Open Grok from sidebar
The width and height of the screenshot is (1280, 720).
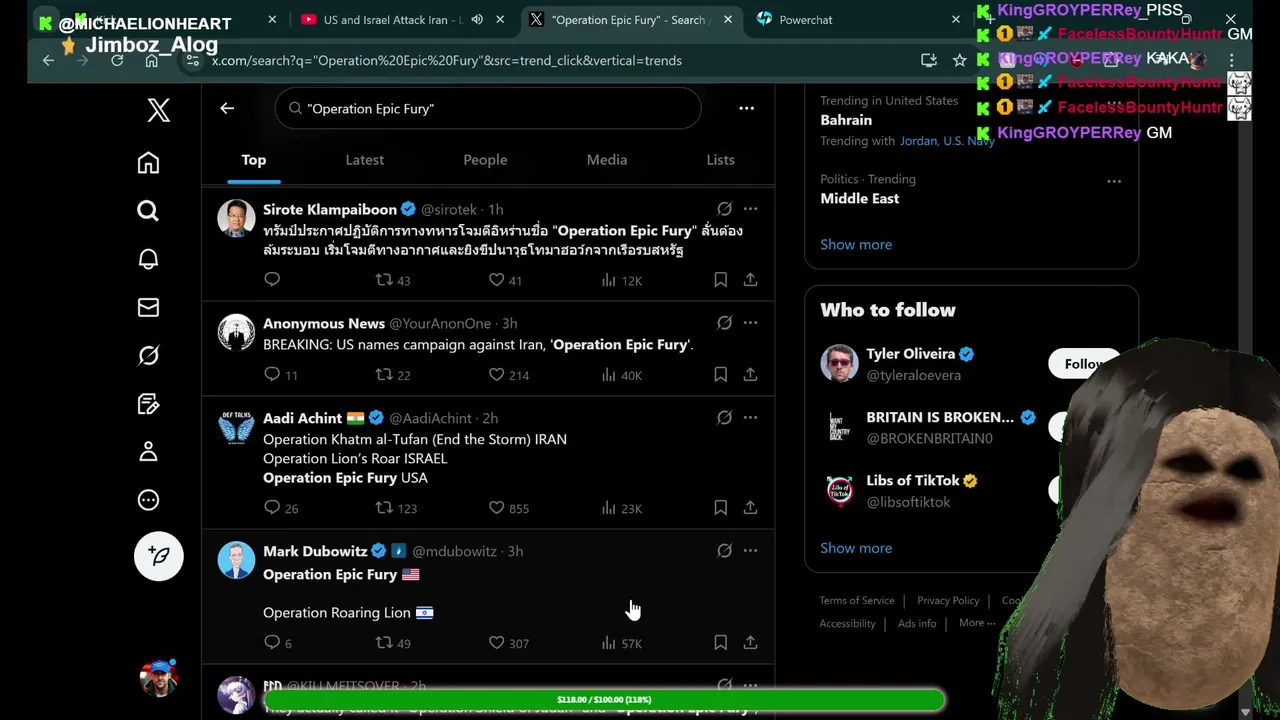(x=148, y=355)
